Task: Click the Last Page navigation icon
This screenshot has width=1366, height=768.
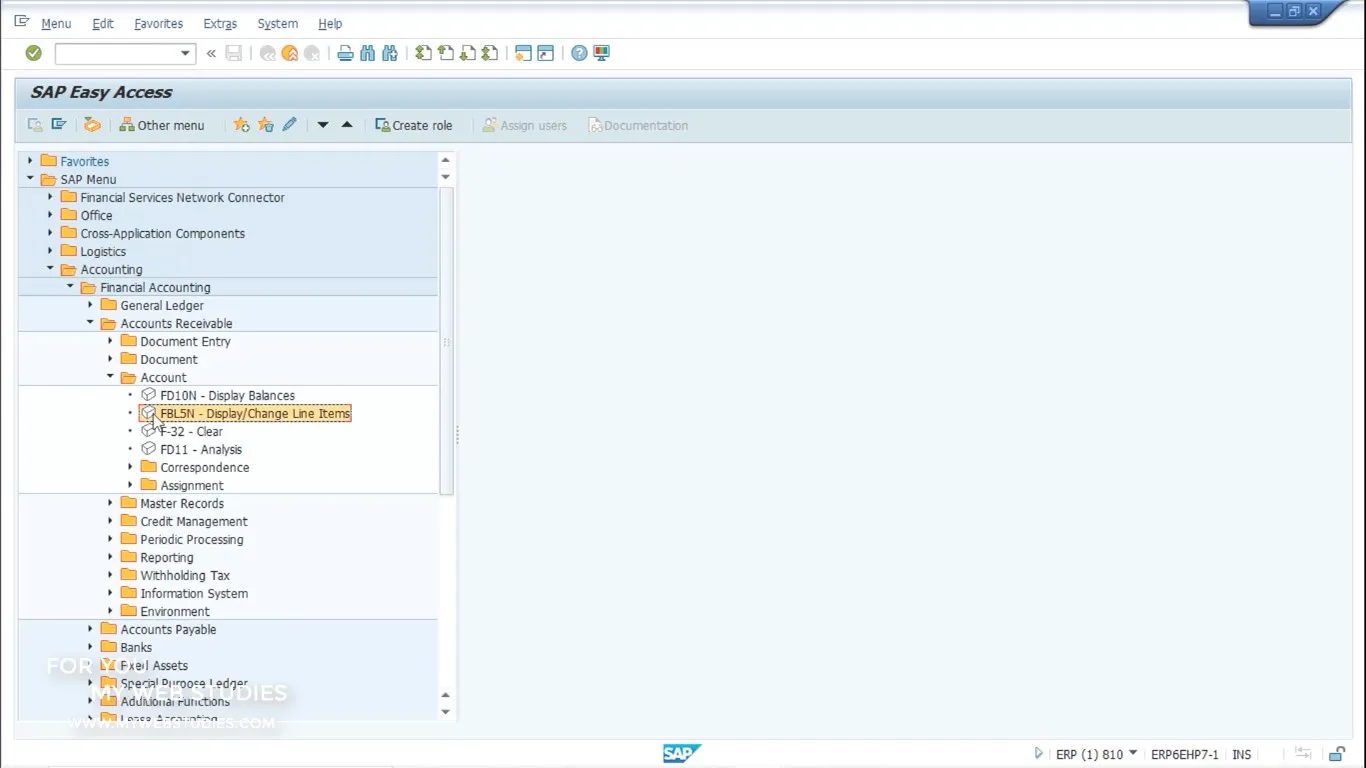Action: (489, 53)
